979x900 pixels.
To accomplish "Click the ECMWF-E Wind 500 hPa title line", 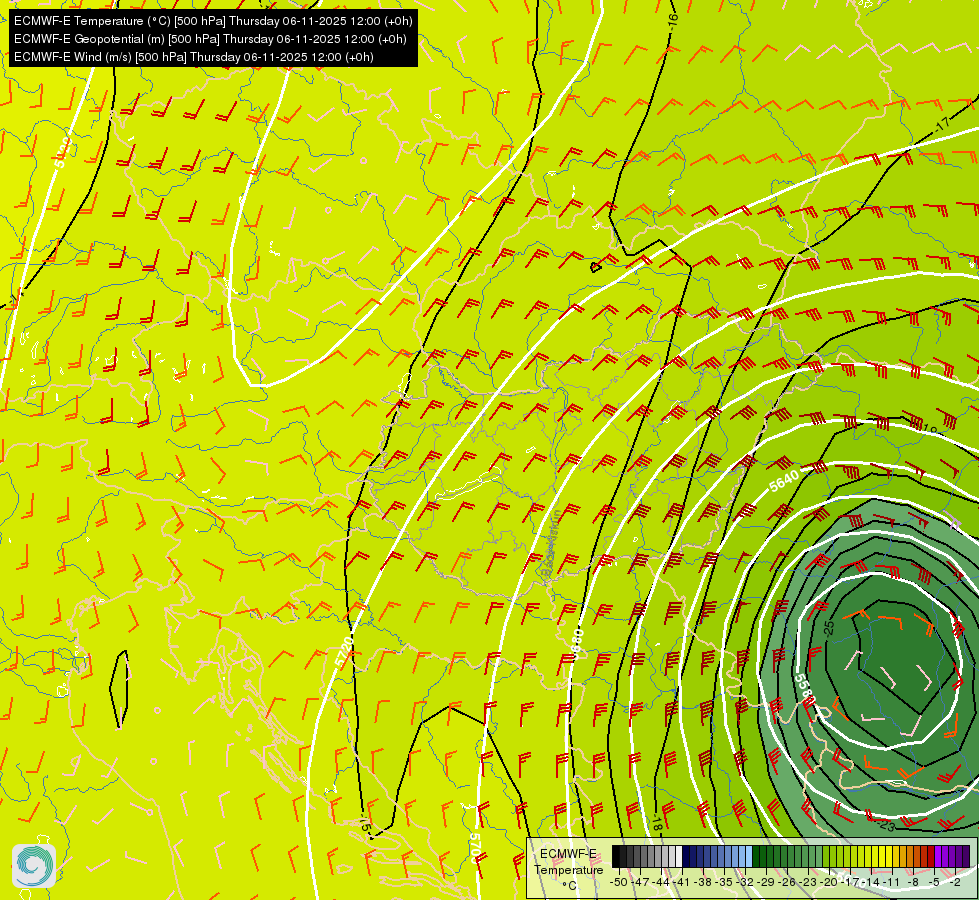I will point(194,57).
